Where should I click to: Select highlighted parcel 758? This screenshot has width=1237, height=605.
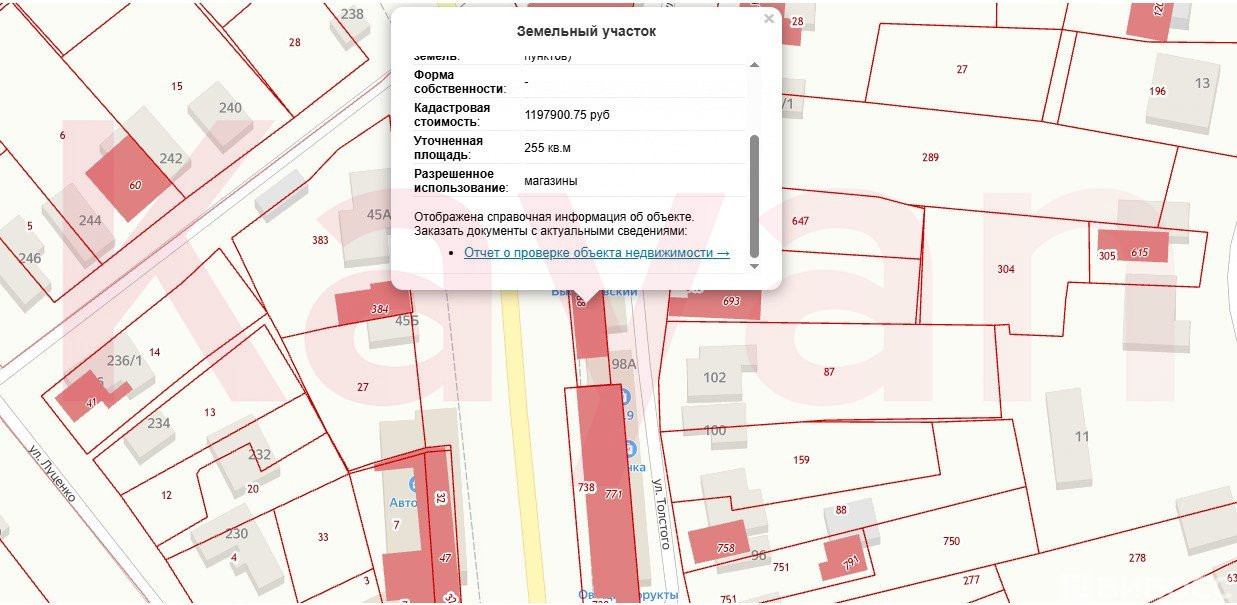tap(720, 543)
